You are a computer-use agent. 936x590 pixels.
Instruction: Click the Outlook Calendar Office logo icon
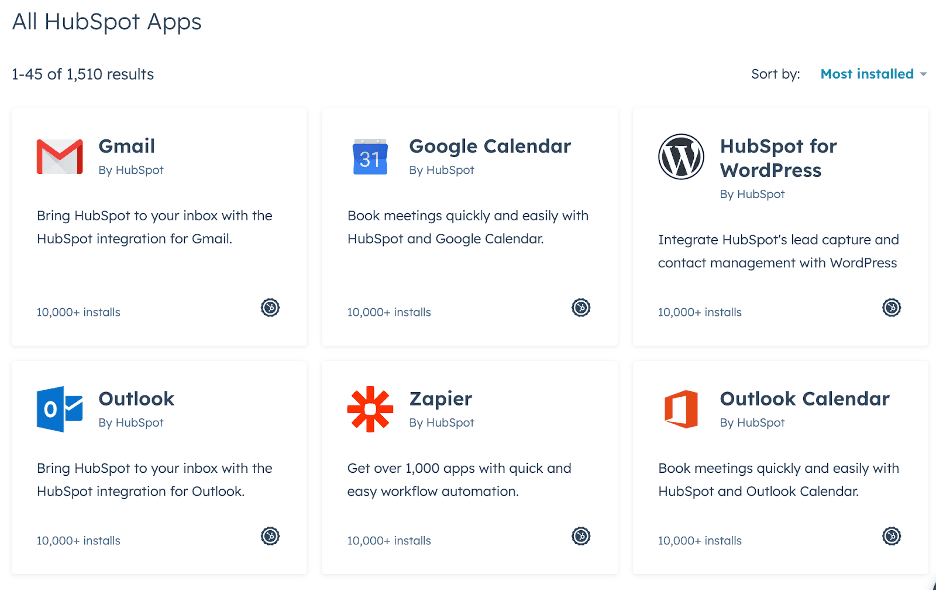click(681, 409)
